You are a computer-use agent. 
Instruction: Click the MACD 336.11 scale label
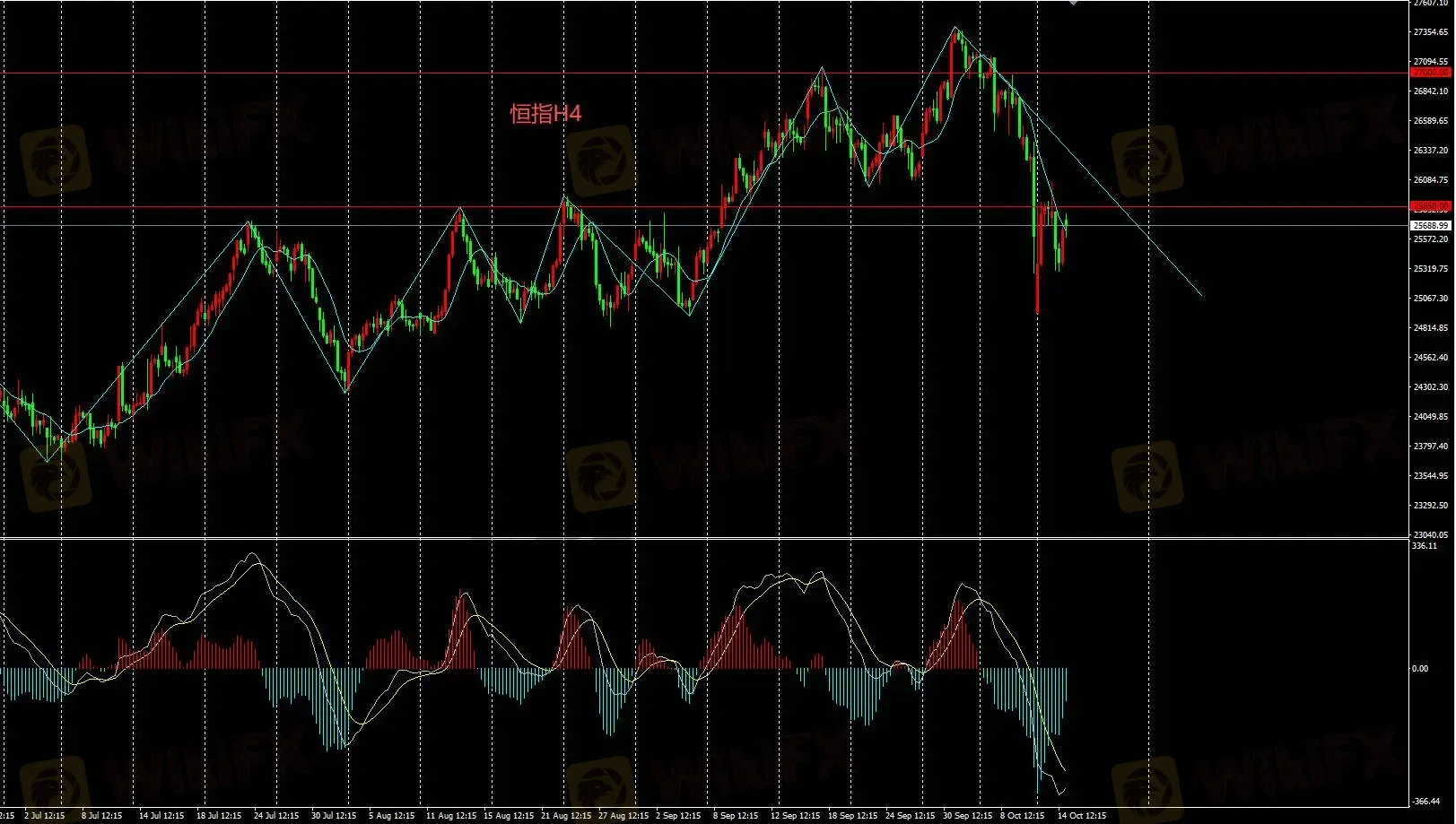(x=1425, y=546)
